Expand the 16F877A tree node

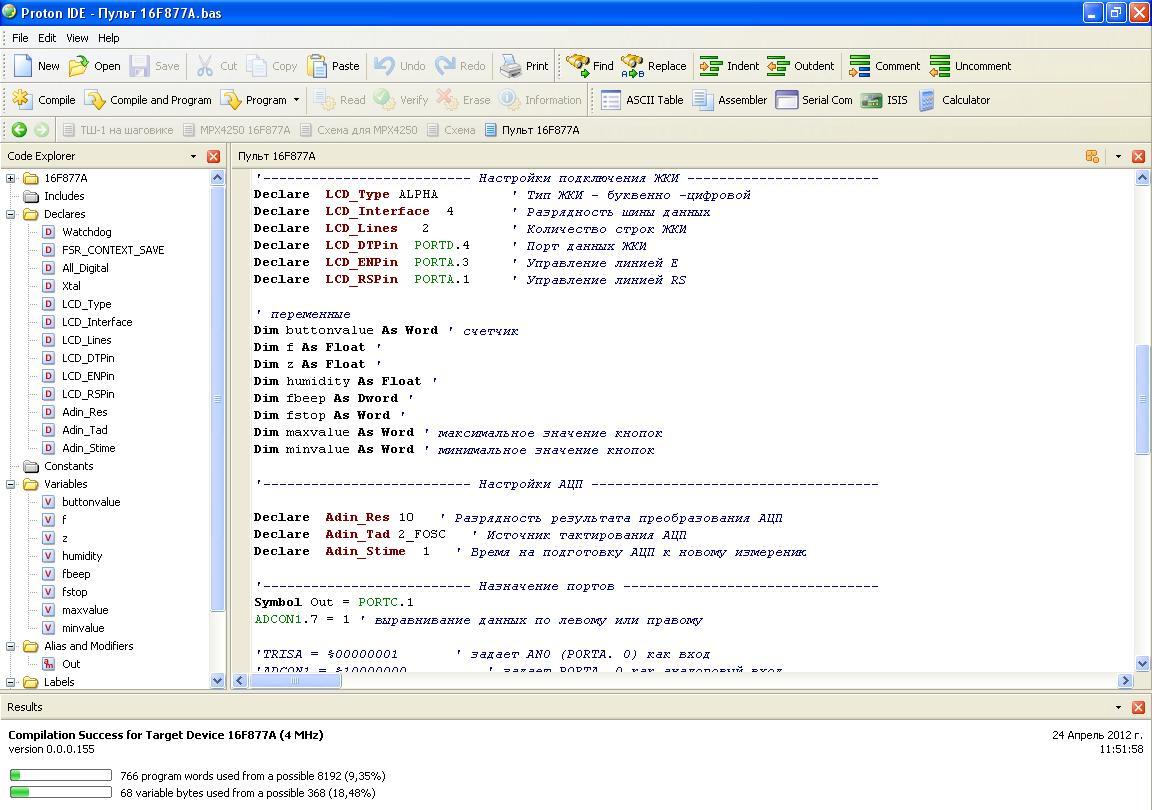(11, 178)
